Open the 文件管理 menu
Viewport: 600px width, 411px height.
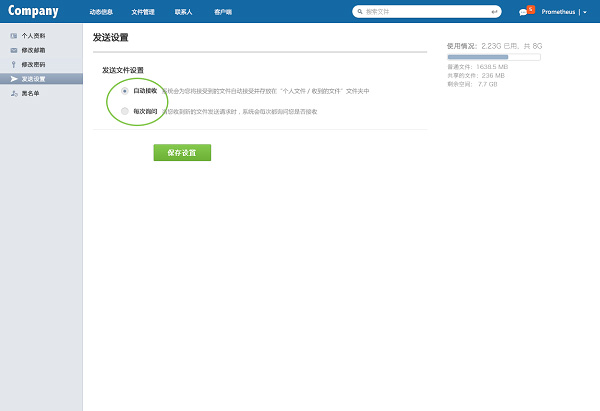[x=144, y=12]
